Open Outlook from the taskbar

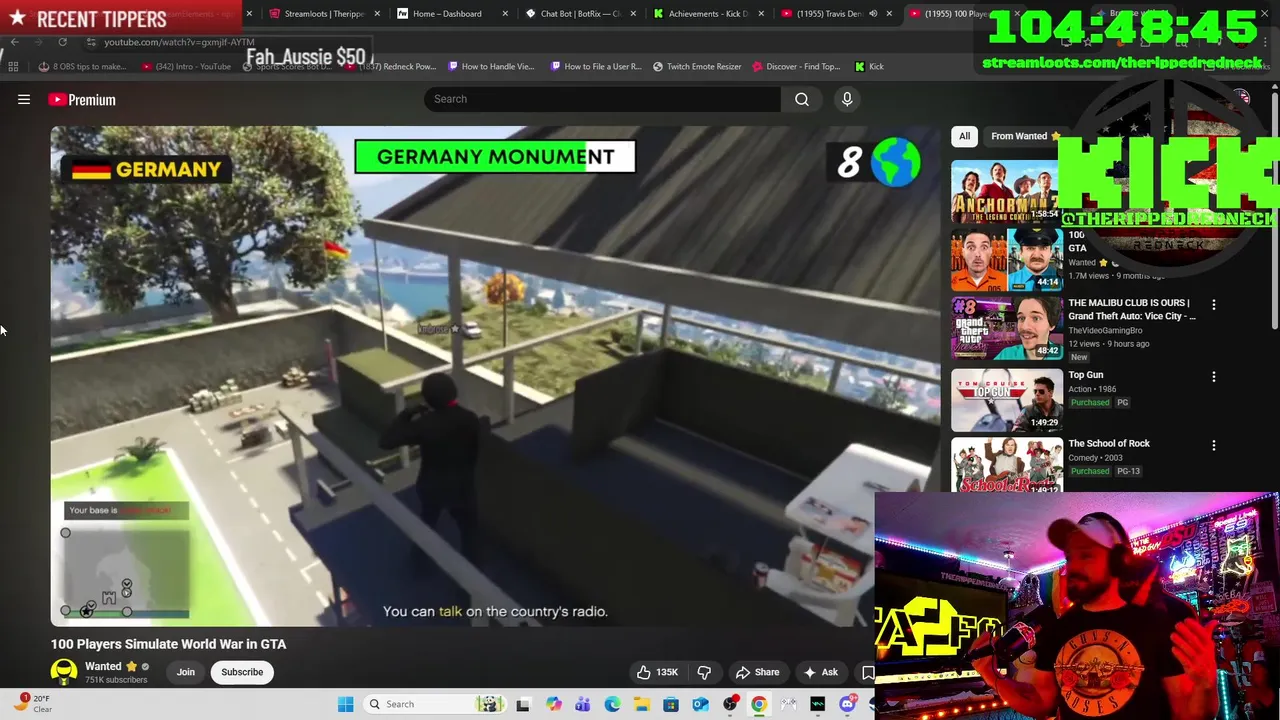[x=700, y=704]
